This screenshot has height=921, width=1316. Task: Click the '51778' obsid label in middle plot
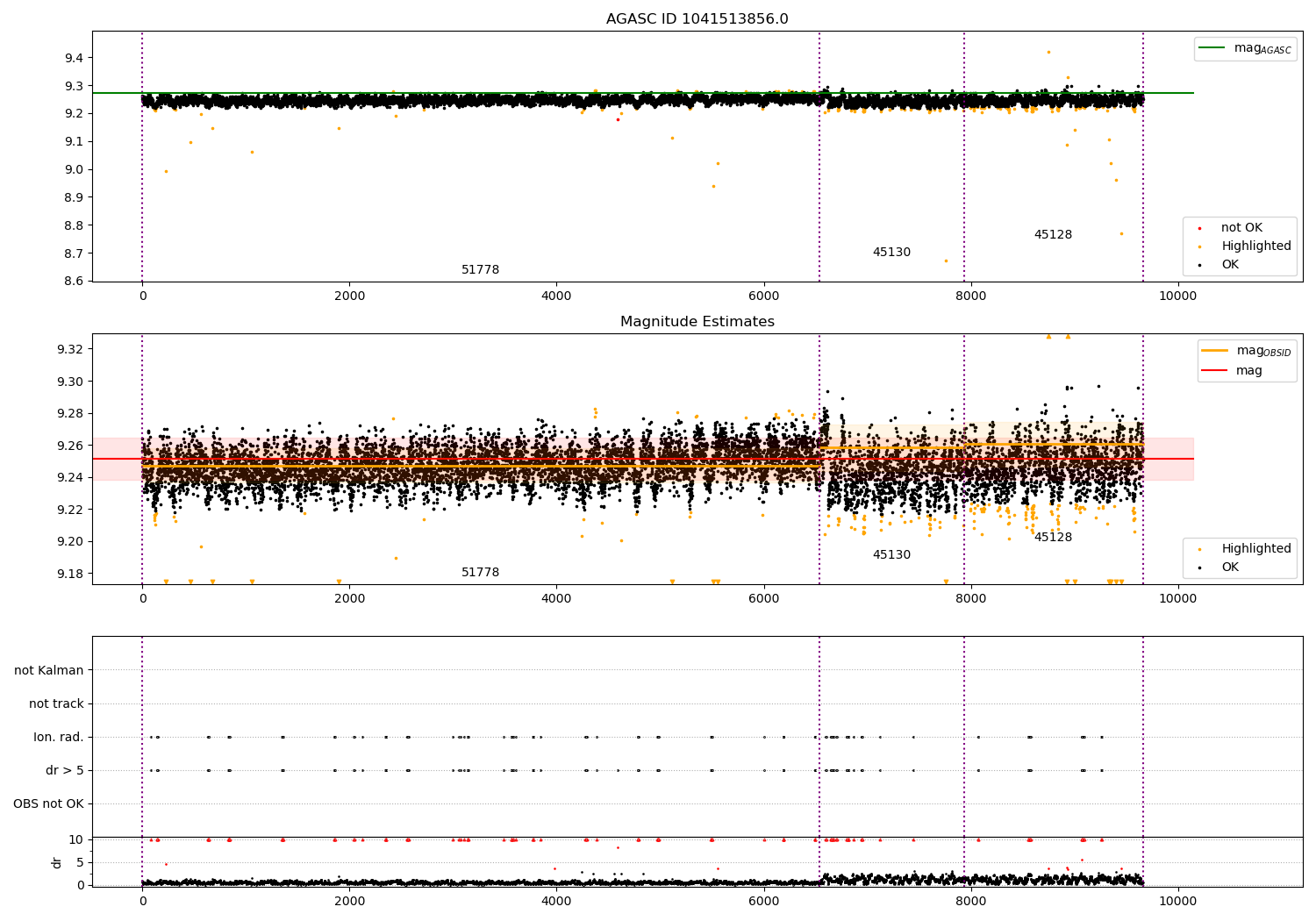point(480,573)
